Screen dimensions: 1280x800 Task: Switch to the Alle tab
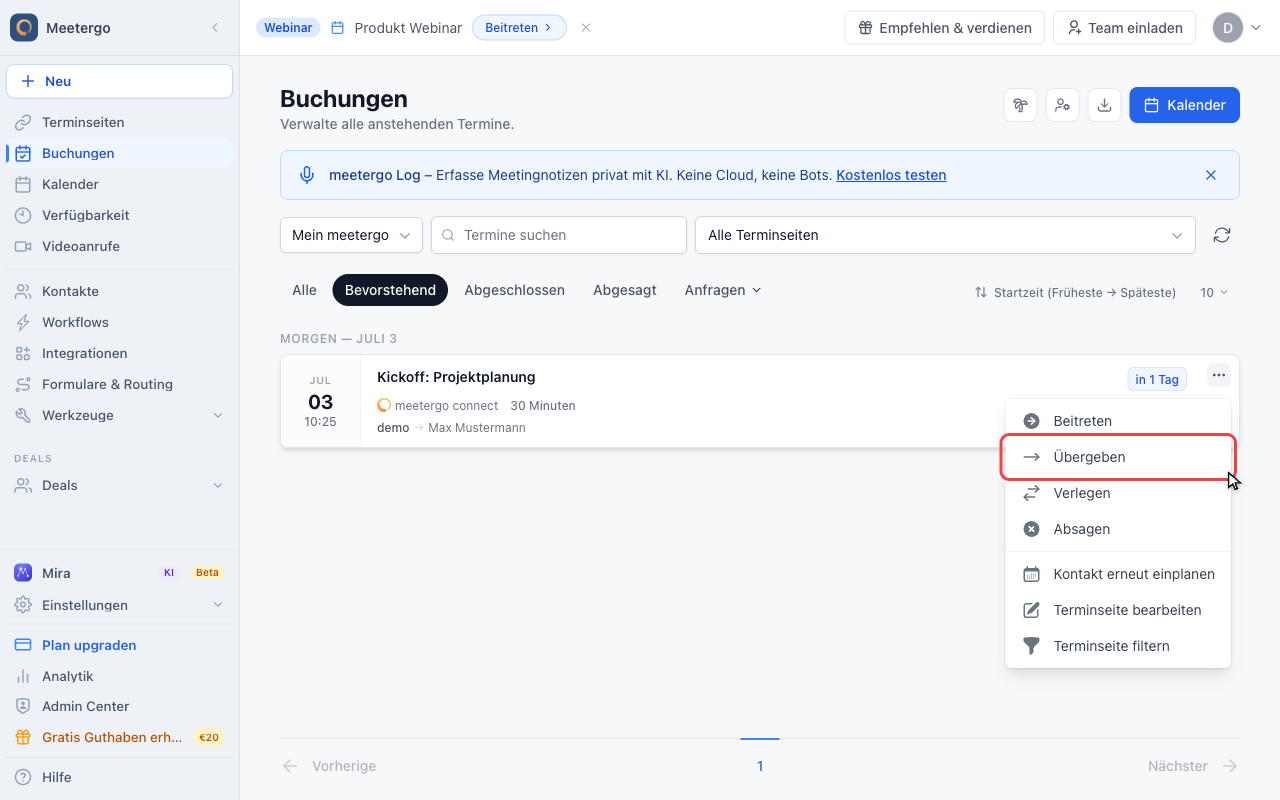pos(304,290)
